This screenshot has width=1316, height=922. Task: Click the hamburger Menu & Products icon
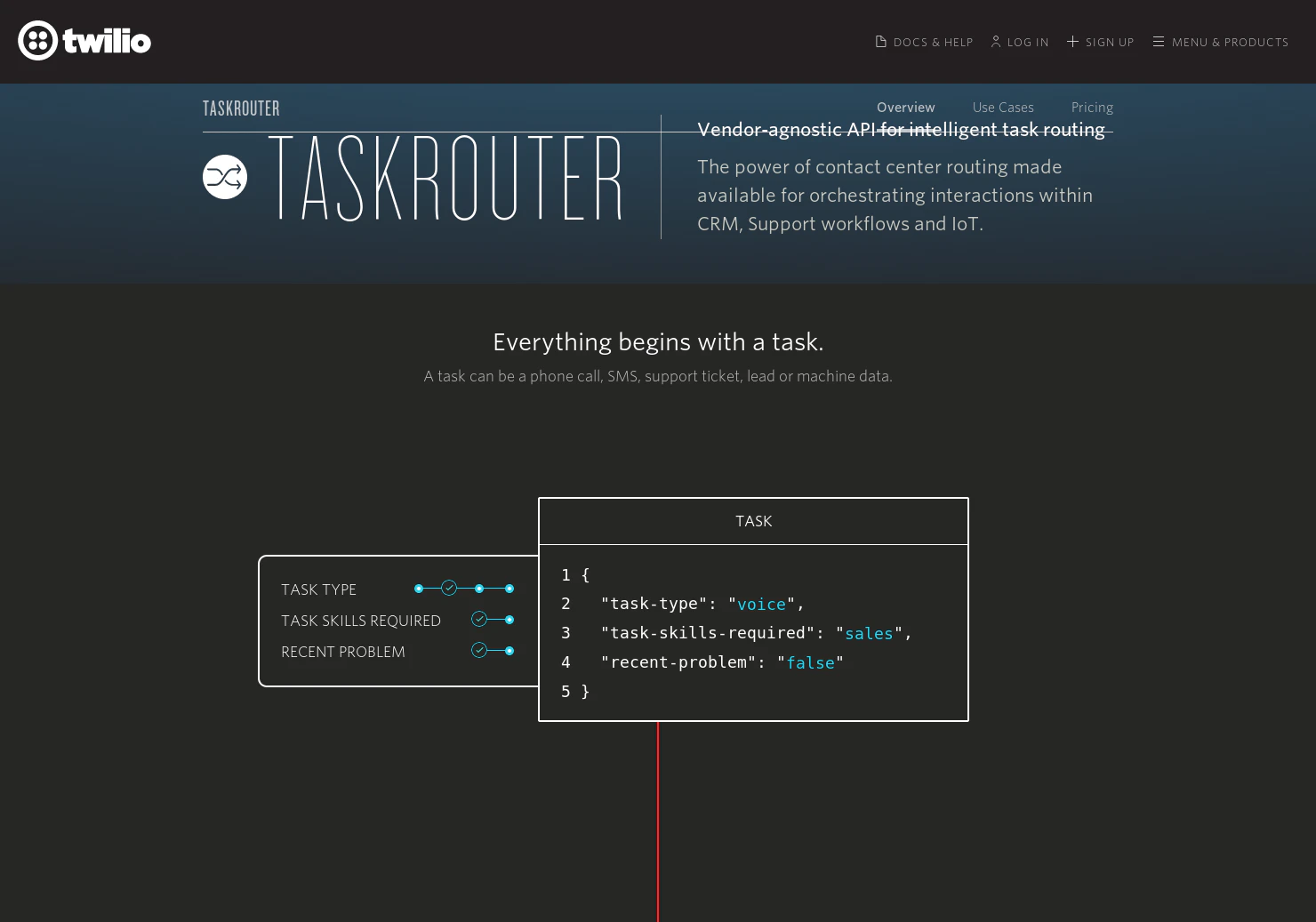click(1159, 42)
